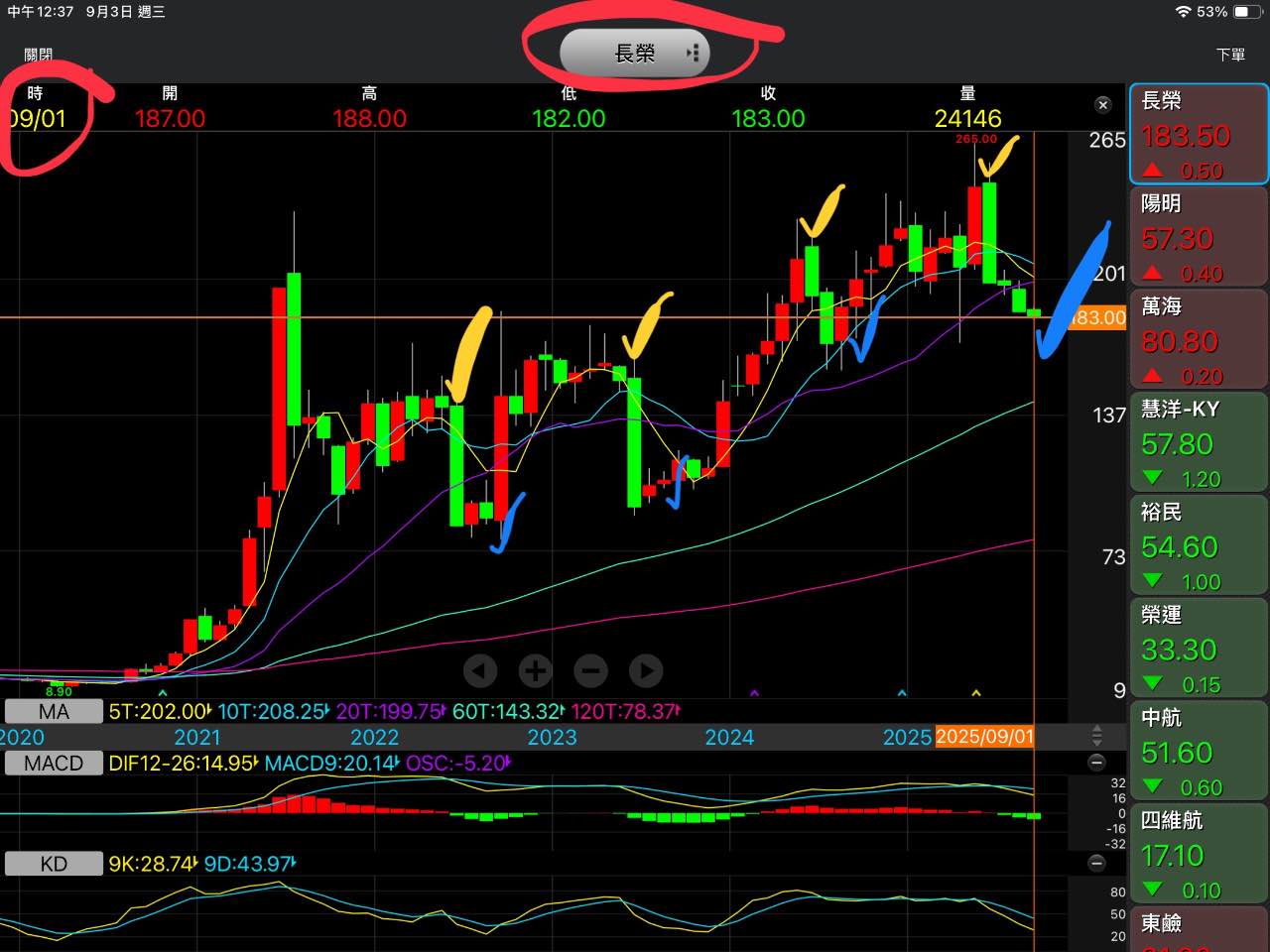
Task: Dismiss the quote info bar with the X icon
Action: point(1102,104)
